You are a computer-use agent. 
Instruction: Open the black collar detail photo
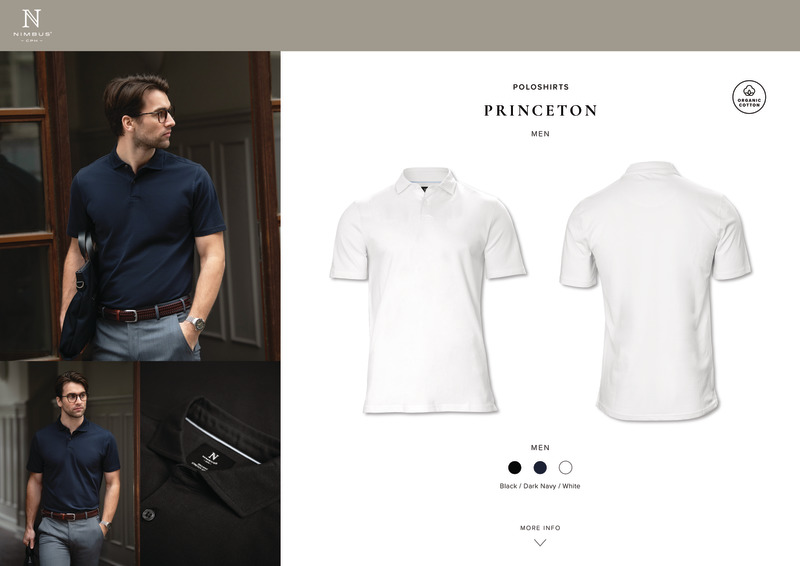pyautogui.click(x=210, y=463)
